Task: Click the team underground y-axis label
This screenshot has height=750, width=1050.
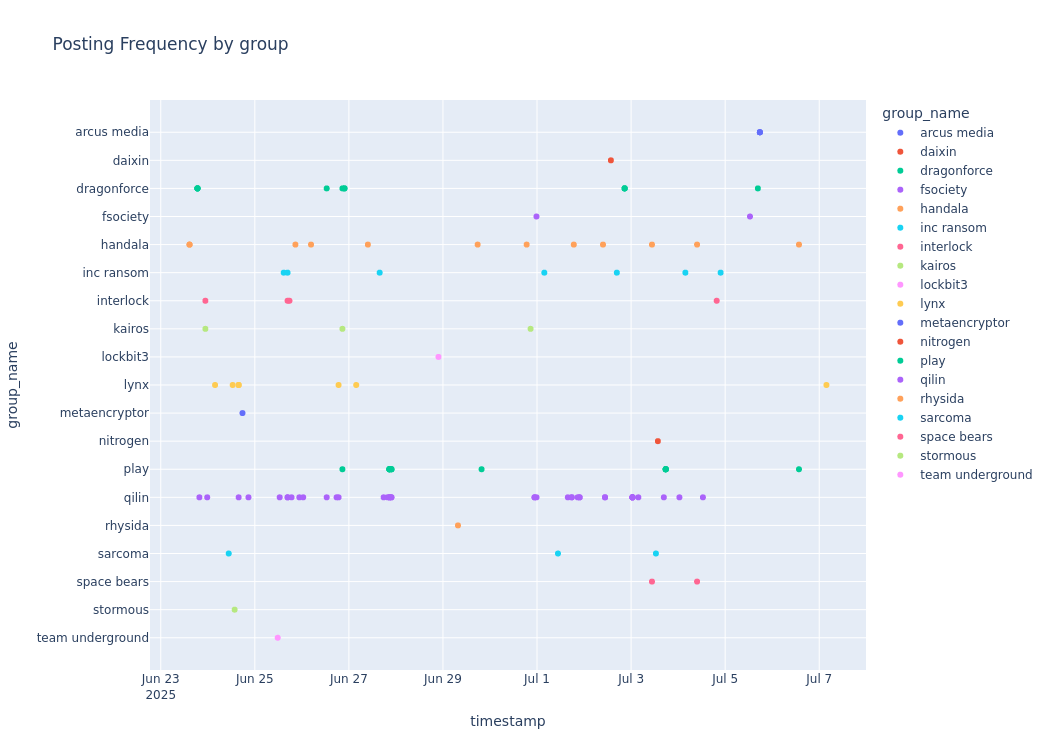Action: pos(93,638)
